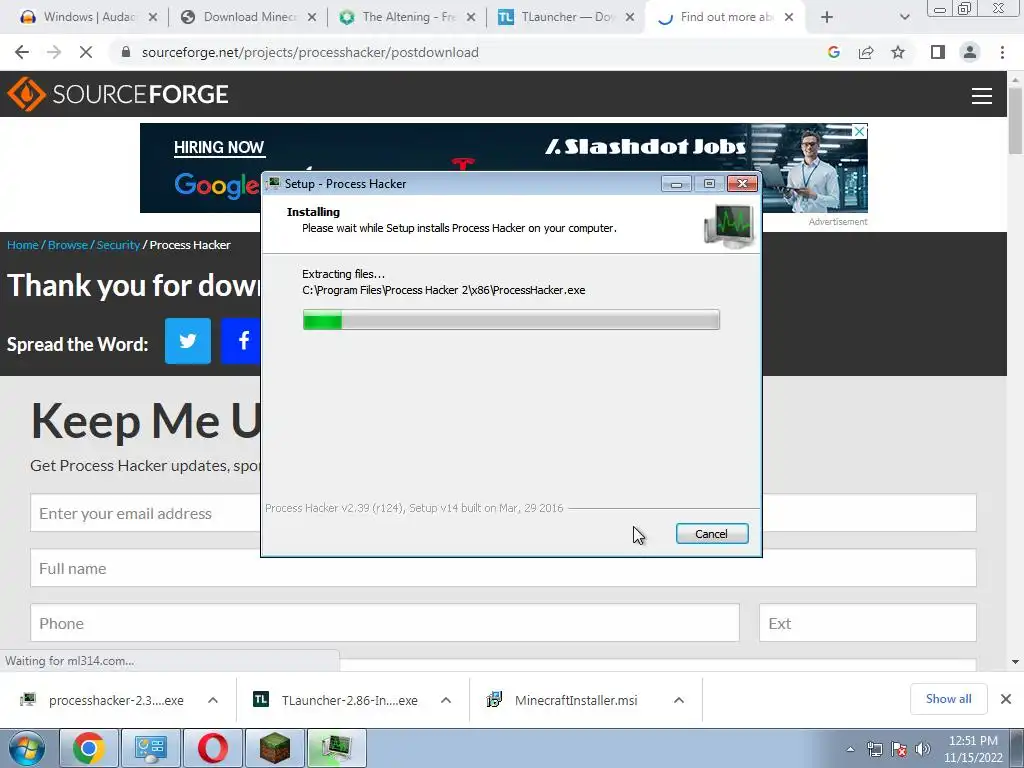Toggle Chrome side panel icon
This screenshot has height=768, width=1024.
pos(938,52)
